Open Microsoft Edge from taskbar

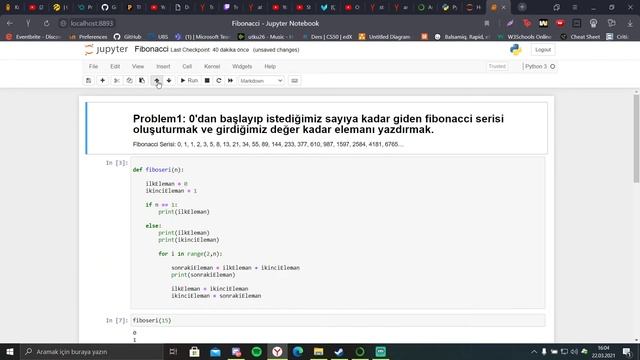298,351
